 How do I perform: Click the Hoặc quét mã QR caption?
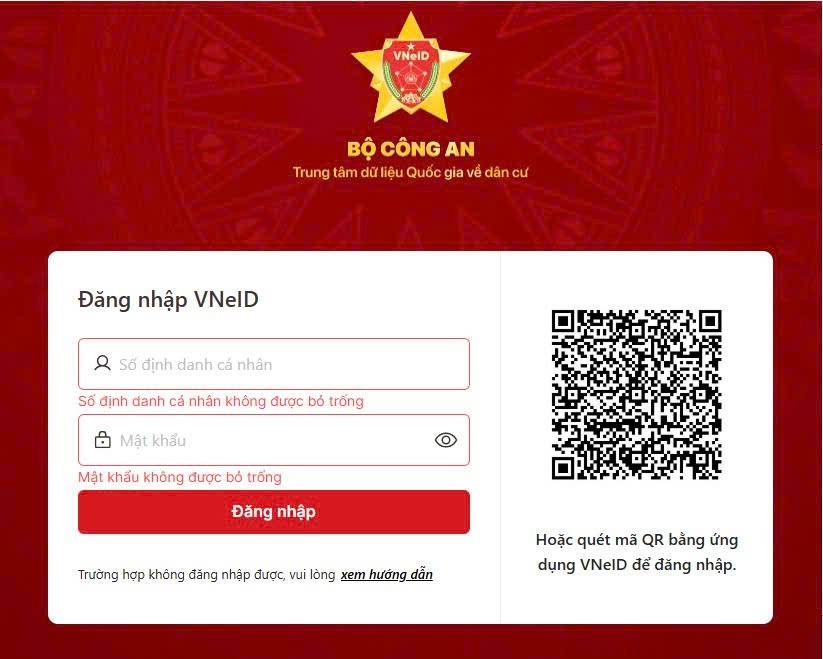coord(637,552)
